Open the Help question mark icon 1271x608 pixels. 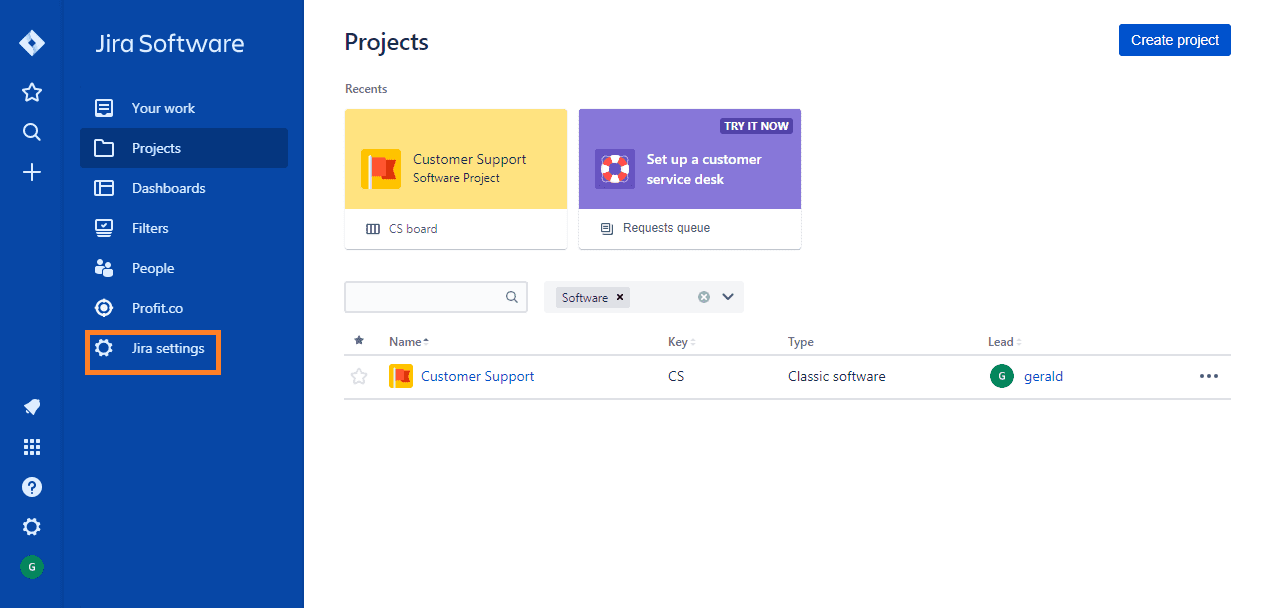click(x=32, y=487)
